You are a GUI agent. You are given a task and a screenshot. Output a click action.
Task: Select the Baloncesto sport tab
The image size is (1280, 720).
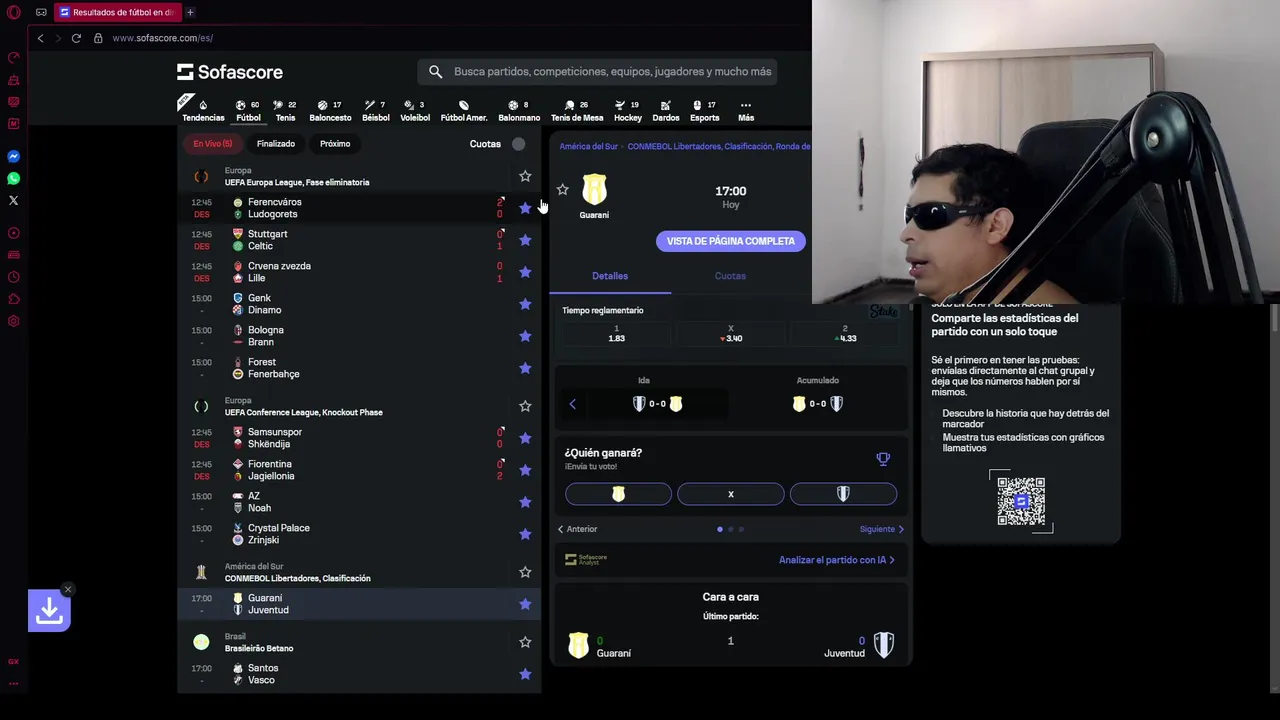point(330,110)
